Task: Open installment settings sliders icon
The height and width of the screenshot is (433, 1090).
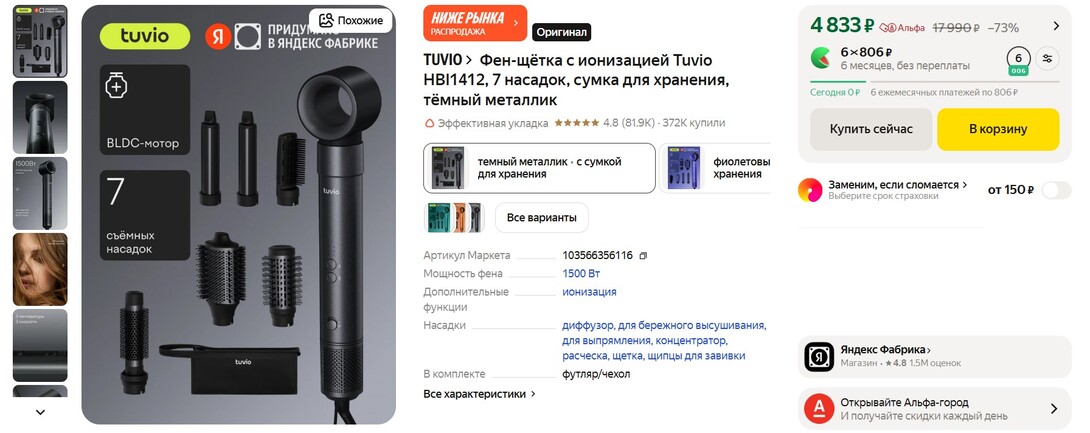Action: click(1047, 58)
